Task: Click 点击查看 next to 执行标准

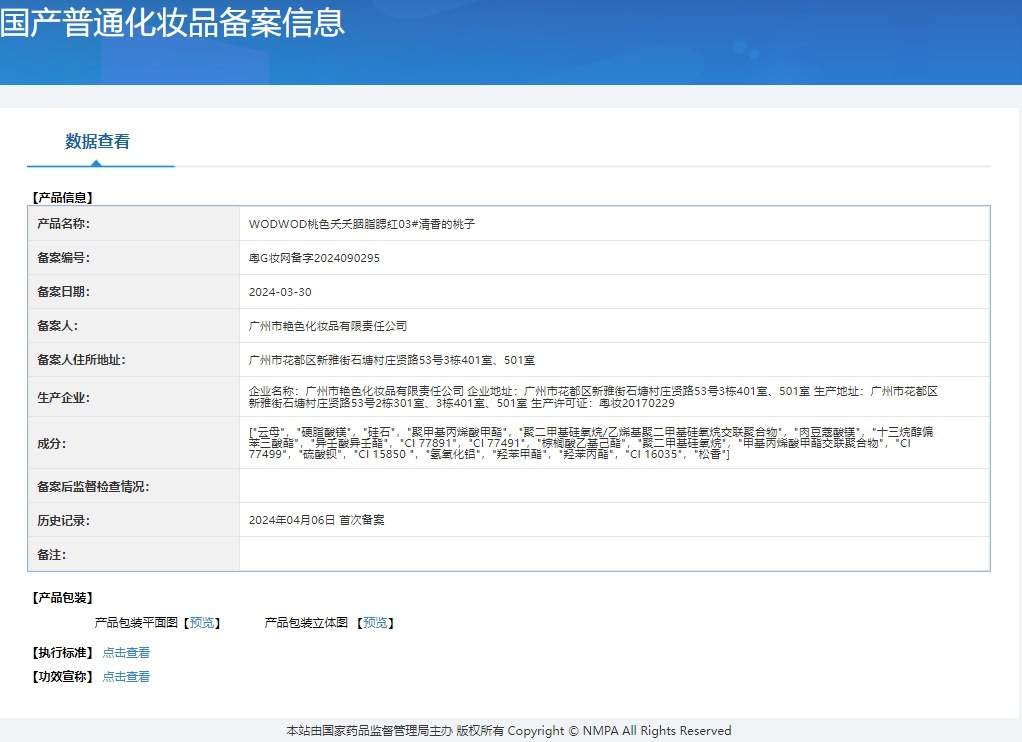Action: (126, 653)
